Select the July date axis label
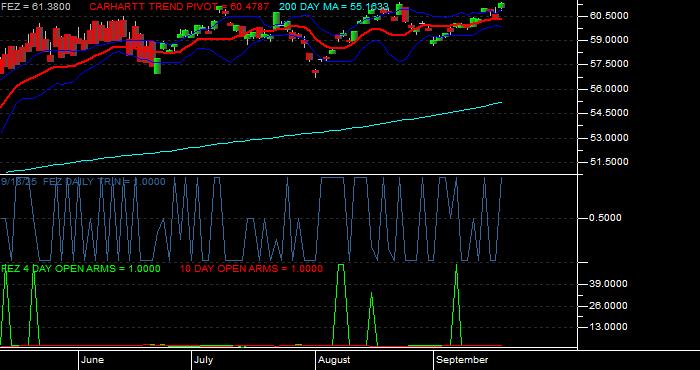This screenshot has width=700, height=370. click(204, 360)
